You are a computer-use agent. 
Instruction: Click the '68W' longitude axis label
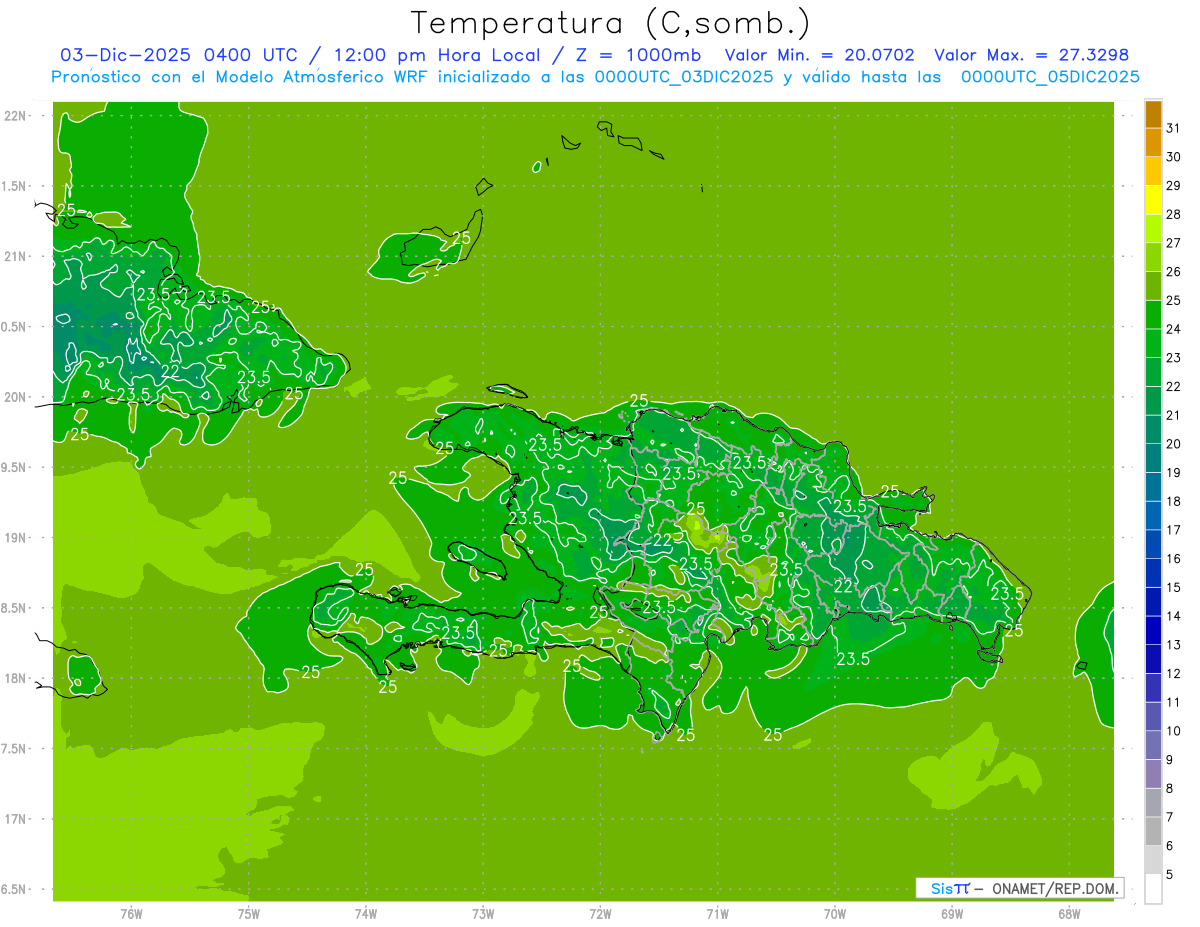[x=1069, y=914]
